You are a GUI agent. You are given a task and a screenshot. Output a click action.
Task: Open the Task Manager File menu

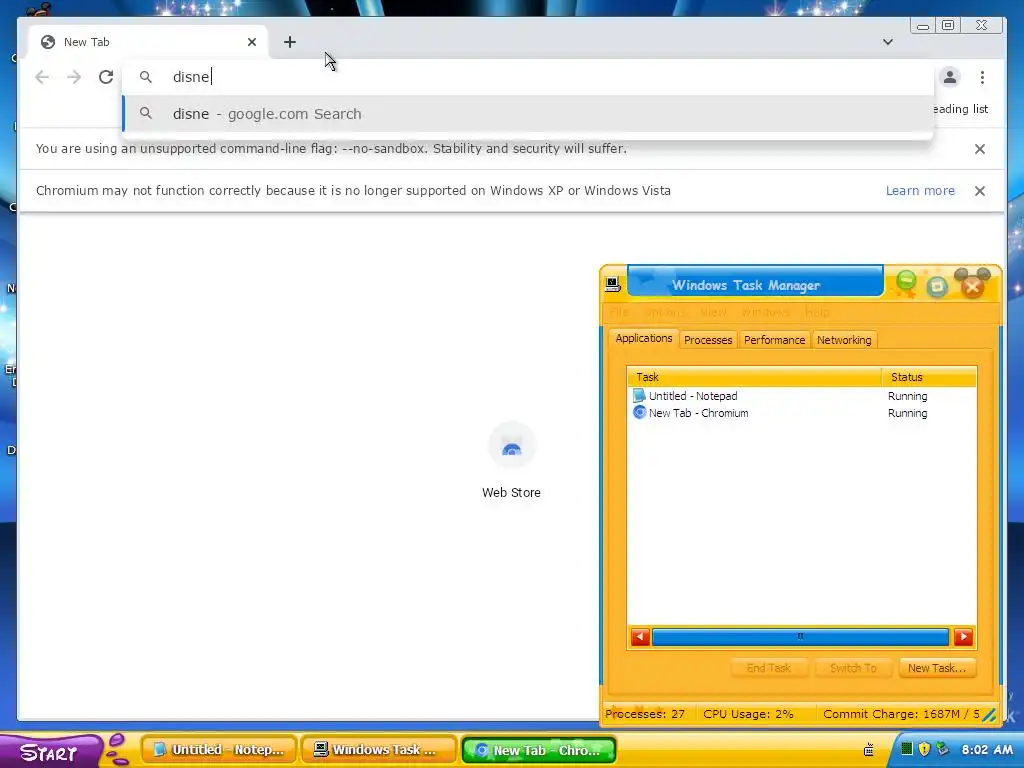(x=619, y=312)
